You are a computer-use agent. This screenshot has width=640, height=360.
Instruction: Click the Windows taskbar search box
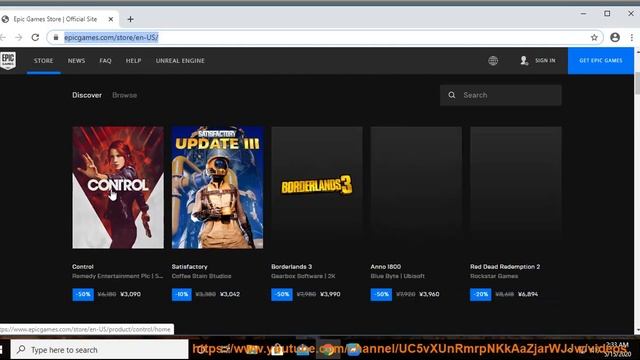(100, 350)
